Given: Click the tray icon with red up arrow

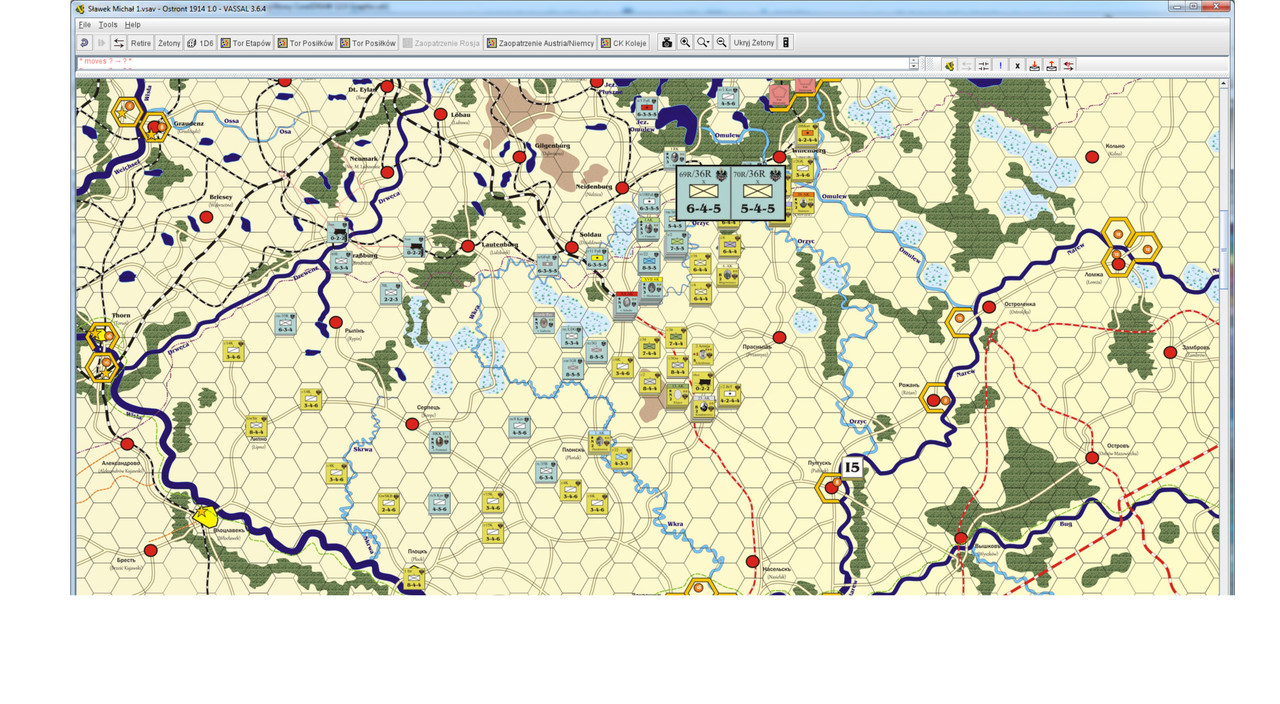Looking at the screenshot, I should 1052,65.
